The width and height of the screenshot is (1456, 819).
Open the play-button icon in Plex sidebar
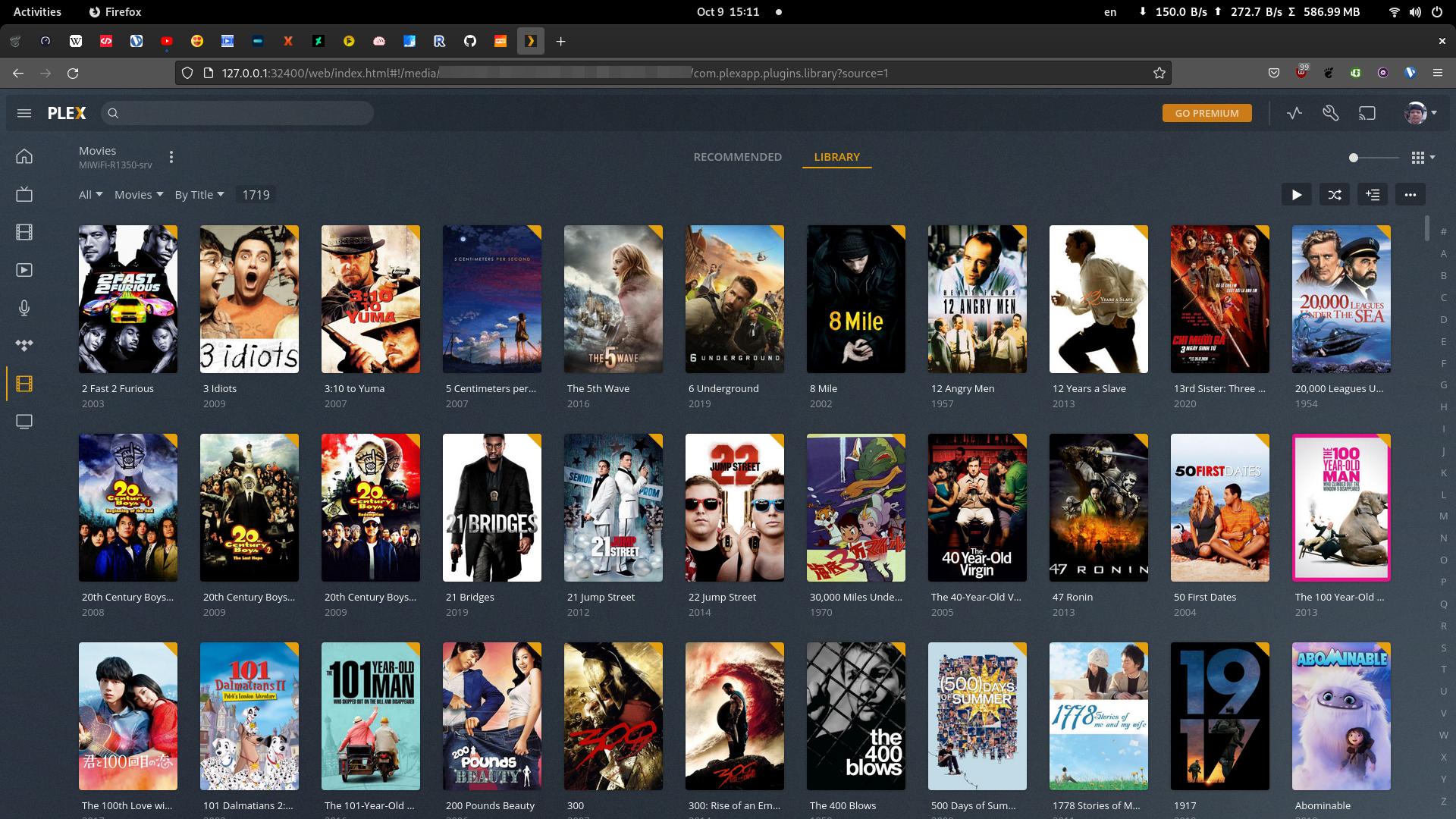click(24, 270)
